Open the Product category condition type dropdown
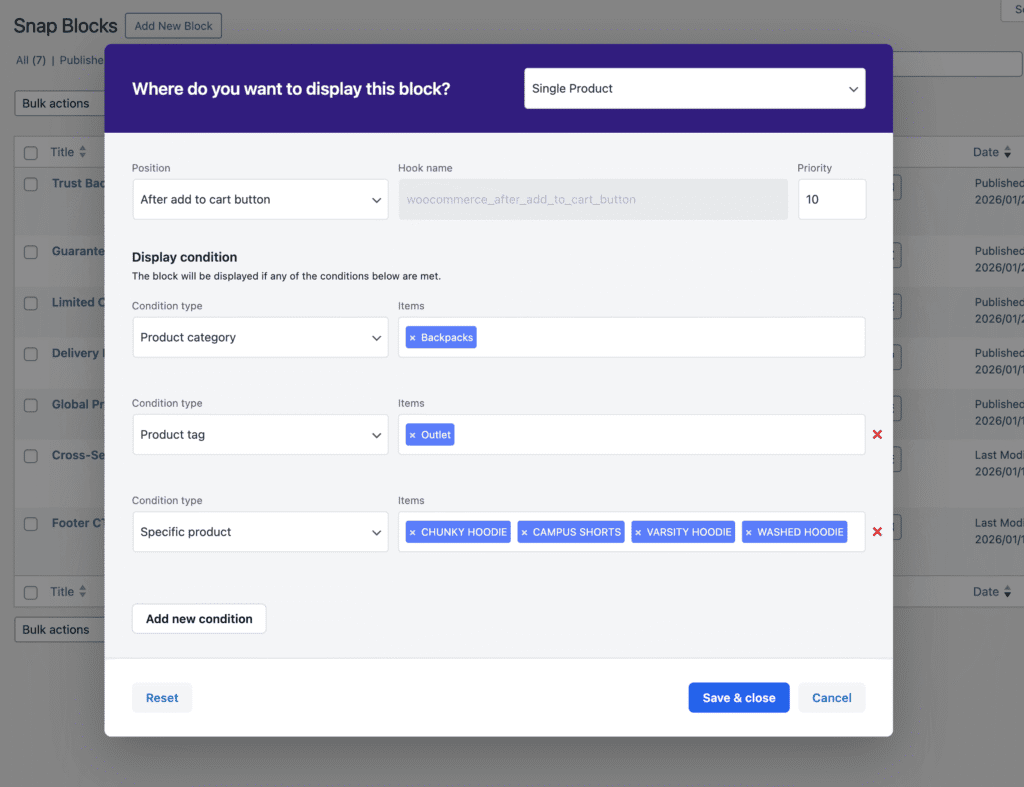Image resolution: width=1024 pixels, height=787 pixels. [260, 338]
